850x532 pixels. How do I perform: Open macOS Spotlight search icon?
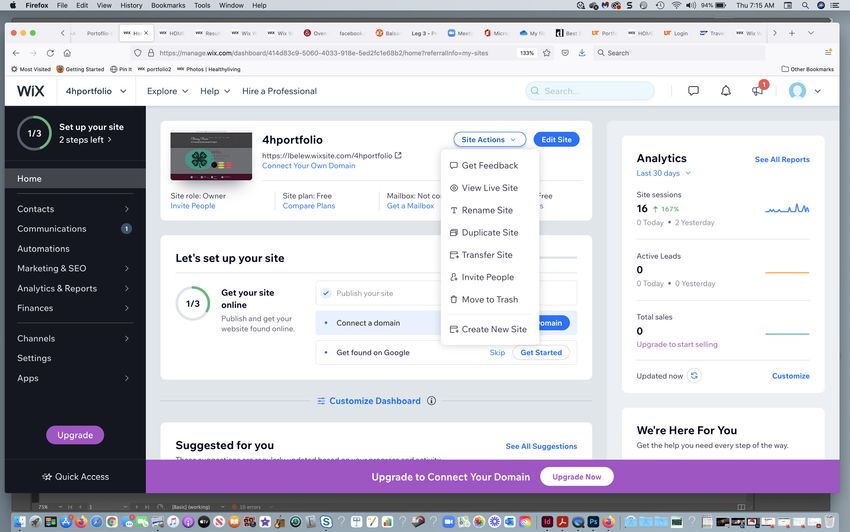(805, 5)
